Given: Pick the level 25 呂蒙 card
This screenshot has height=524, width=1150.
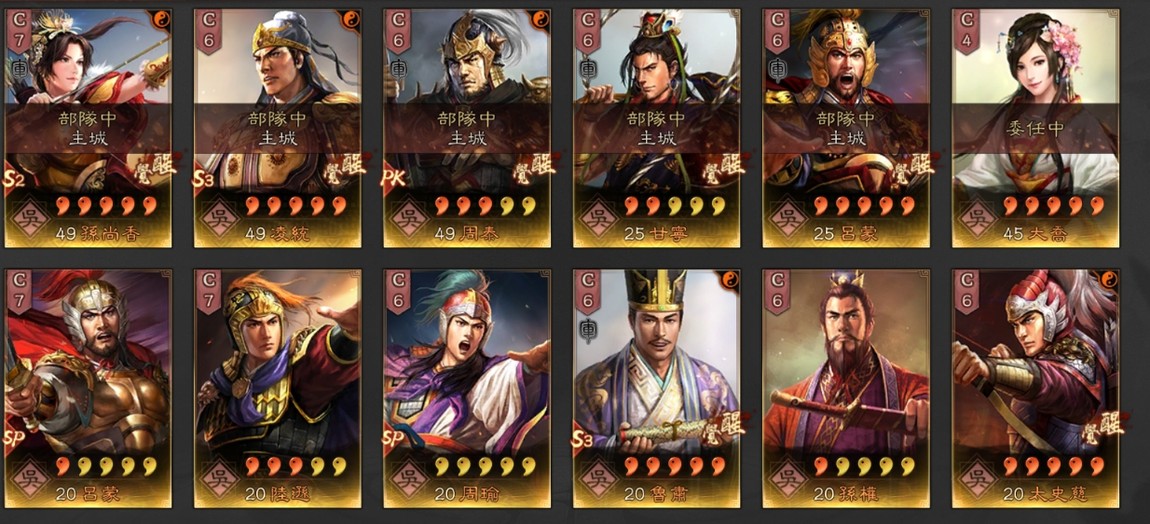Looking at the screenshot, I should coord(846,128).
